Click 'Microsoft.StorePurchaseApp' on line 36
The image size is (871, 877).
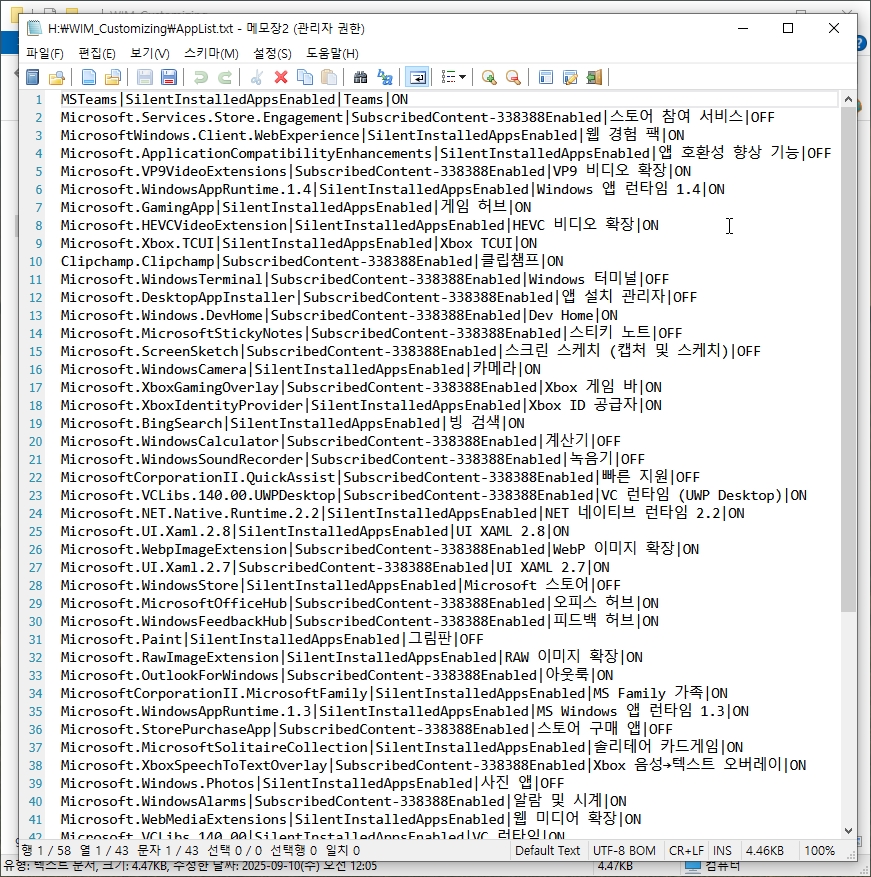pos(166,729)
